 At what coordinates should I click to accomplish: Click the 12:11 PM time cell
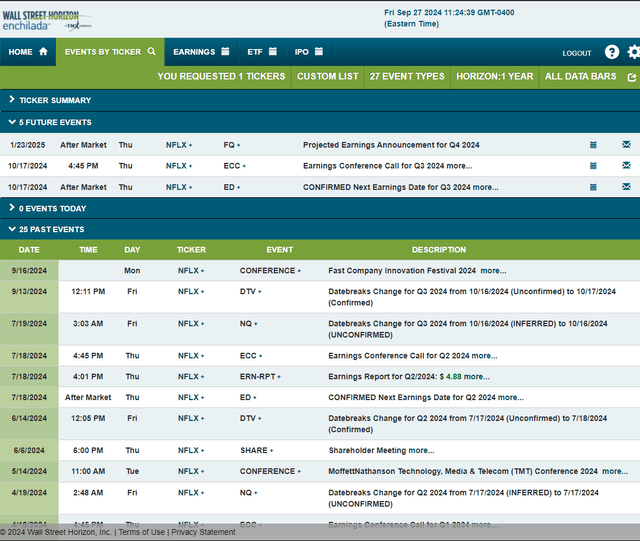88,292
